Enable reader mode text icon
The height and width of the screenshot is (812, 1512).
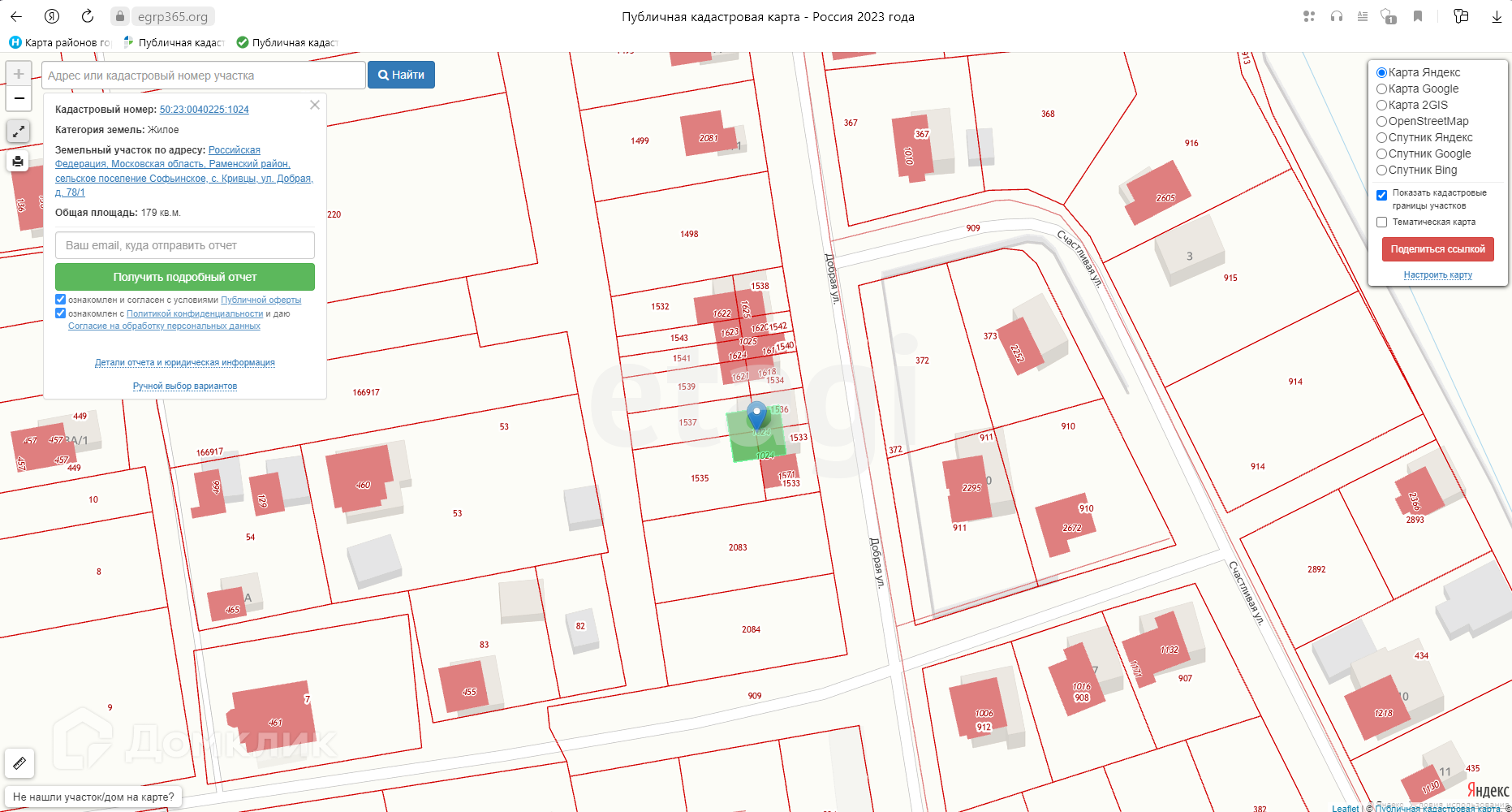click(1363, 16)
